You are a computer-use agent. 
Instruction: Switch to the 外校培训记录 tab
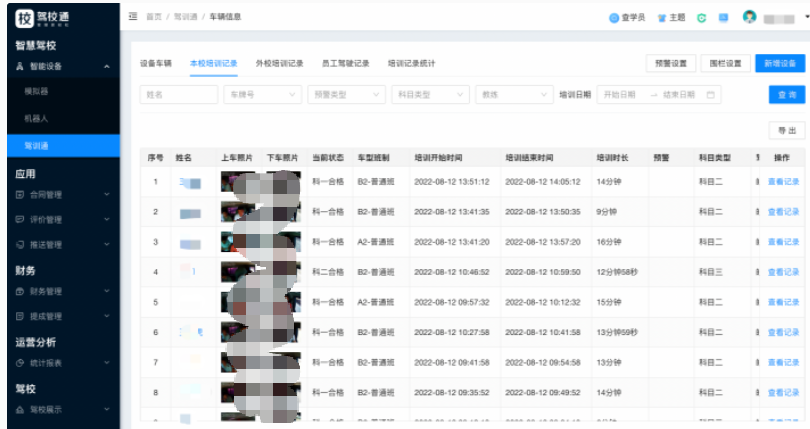(x=279, y=63)
